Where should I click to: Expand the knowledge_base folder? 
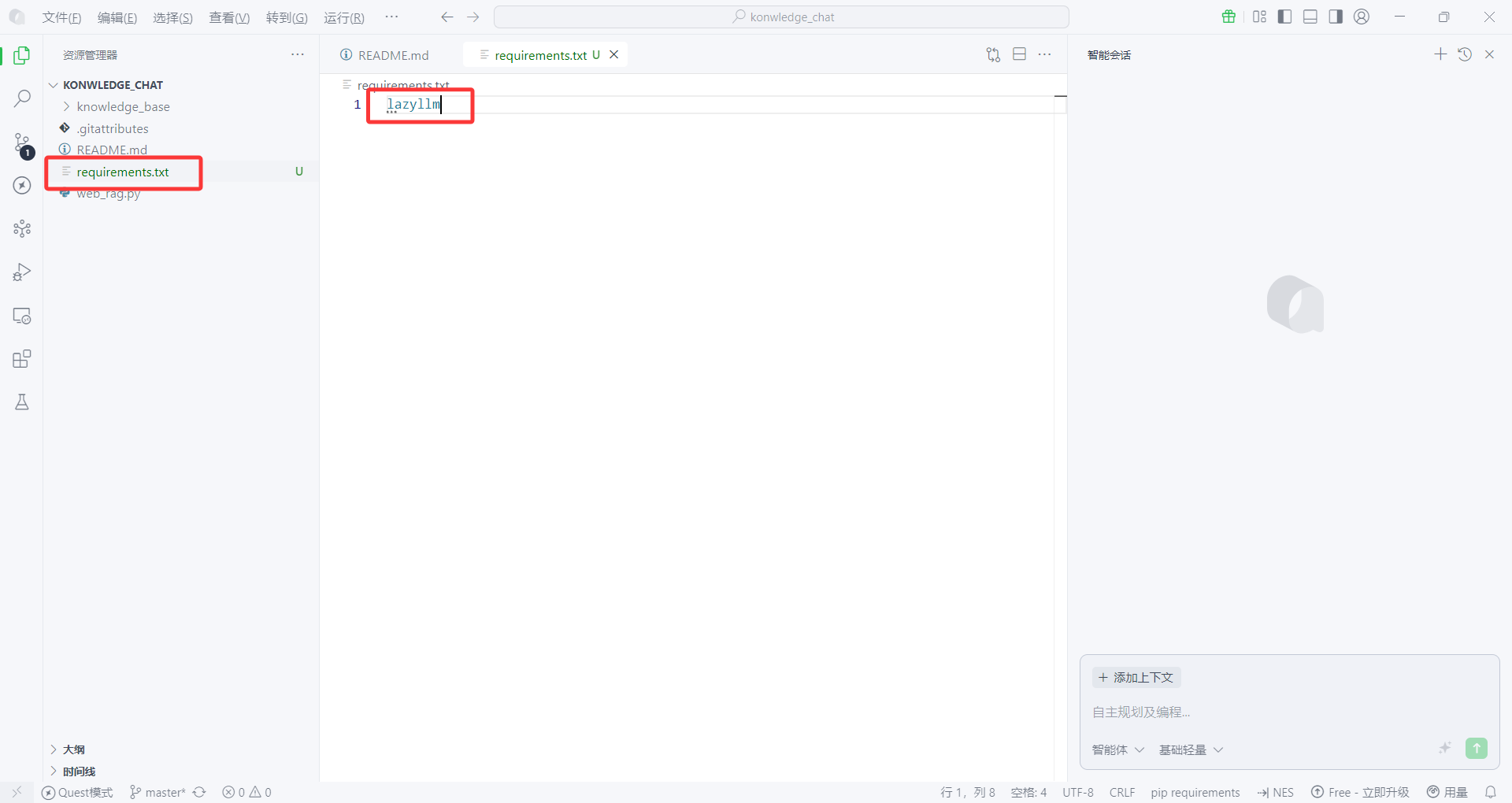click(x=123, y=106)
